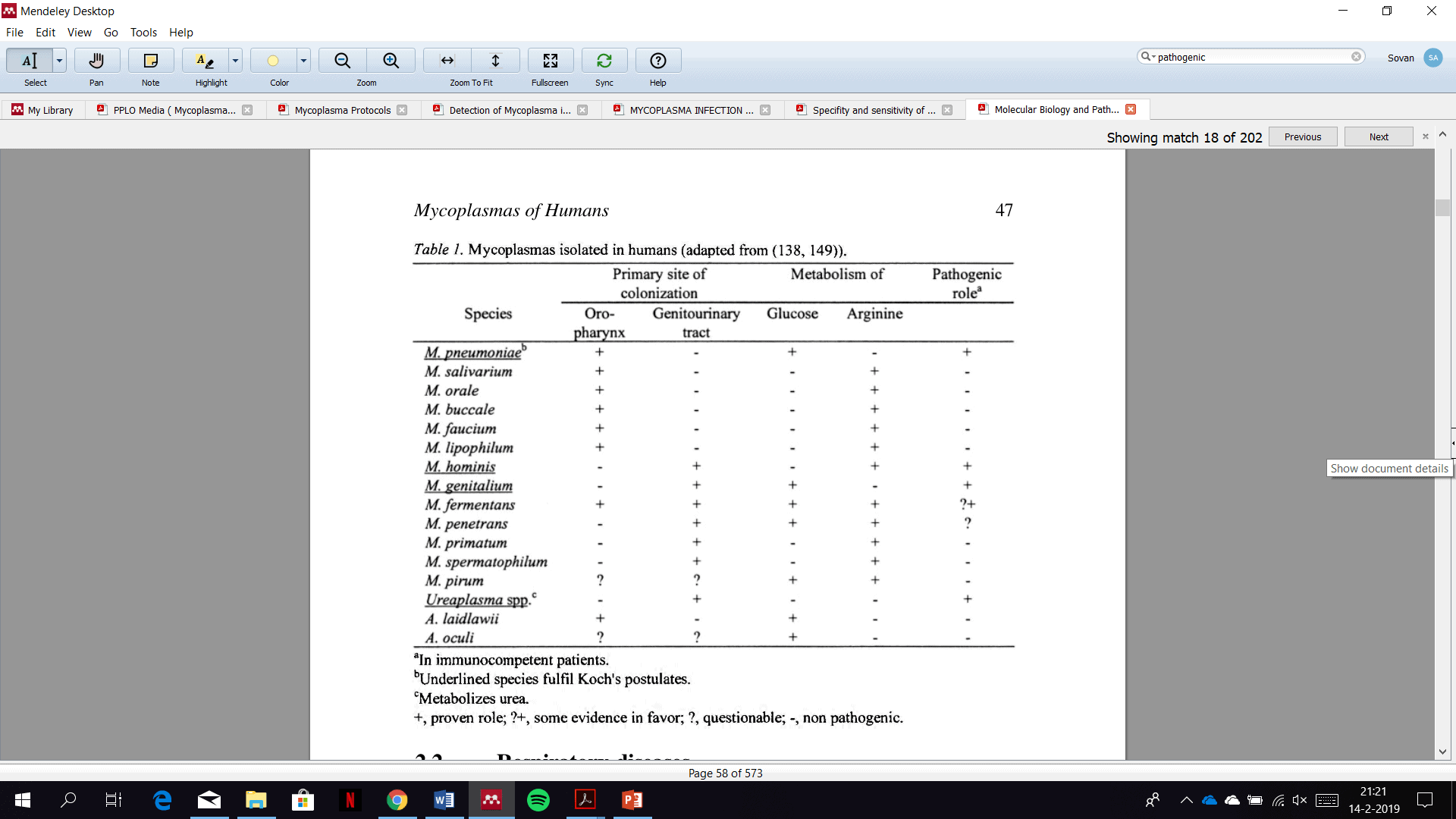Enter Fullscreen mode
The height and width of the screenshot is (819, 1456).
point(551,61)
